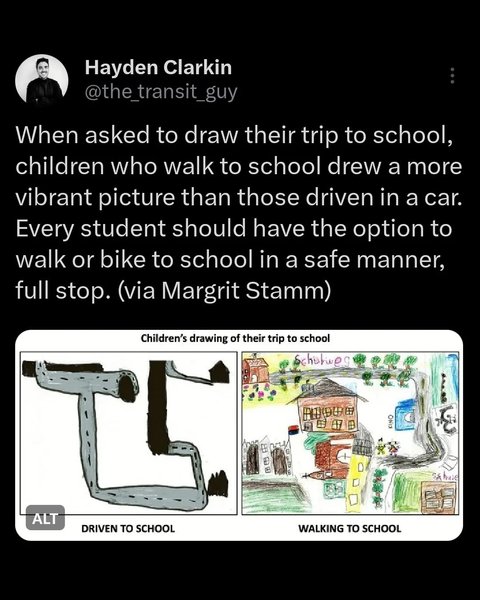The height and width of the screenshot is (600, 480).
Task: Click the WALKING TO SCHOOL caption
Action: [x=349, y=528]
